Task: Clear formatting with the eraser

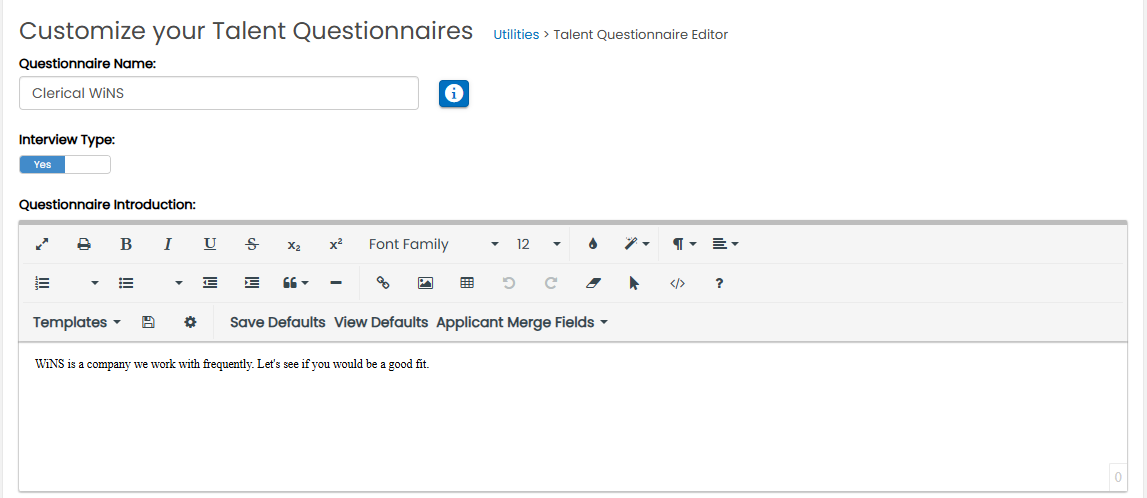Action: 593,283
